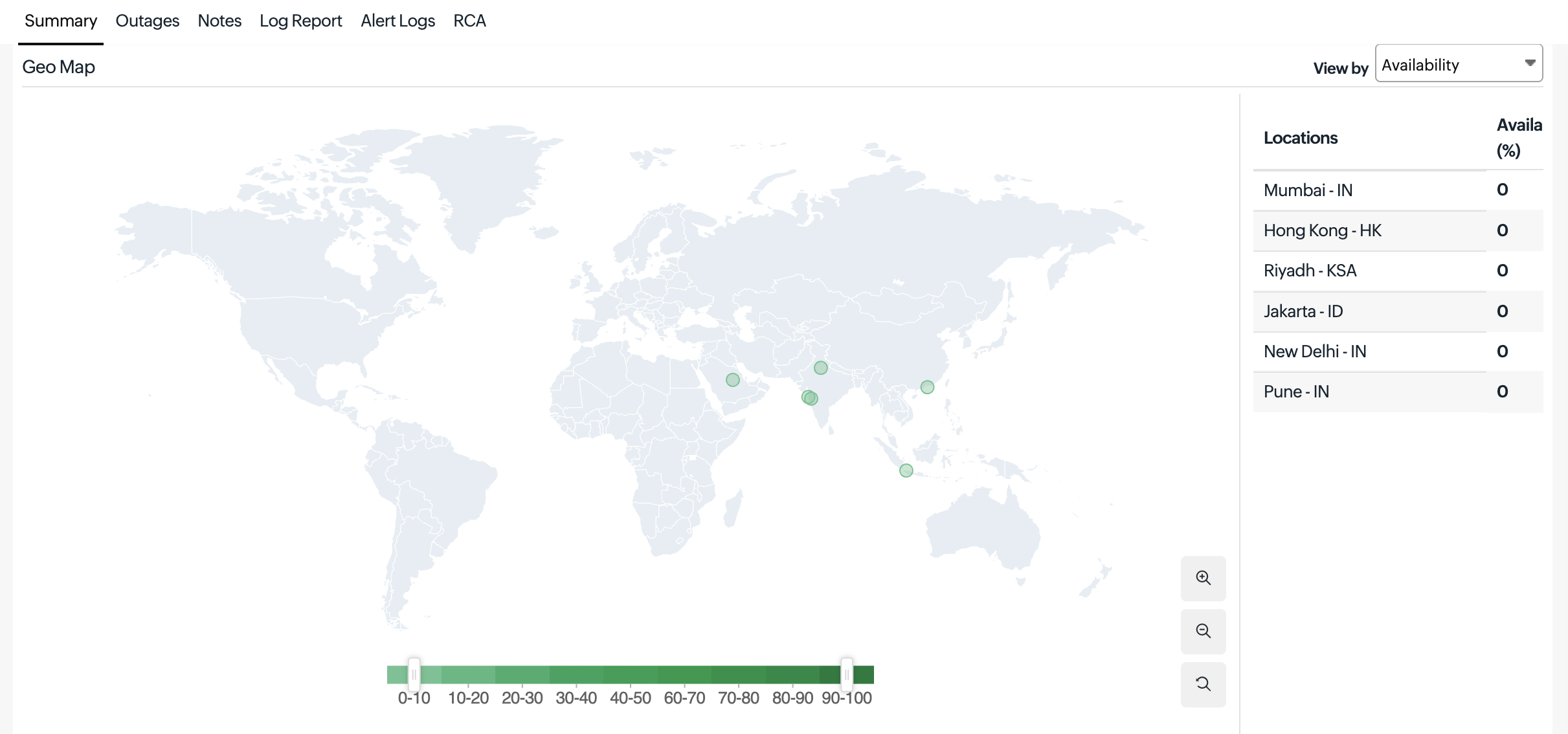1568x734 pixels.
Task: Click the left handle of the availability range slider
Action: (414, 674)
